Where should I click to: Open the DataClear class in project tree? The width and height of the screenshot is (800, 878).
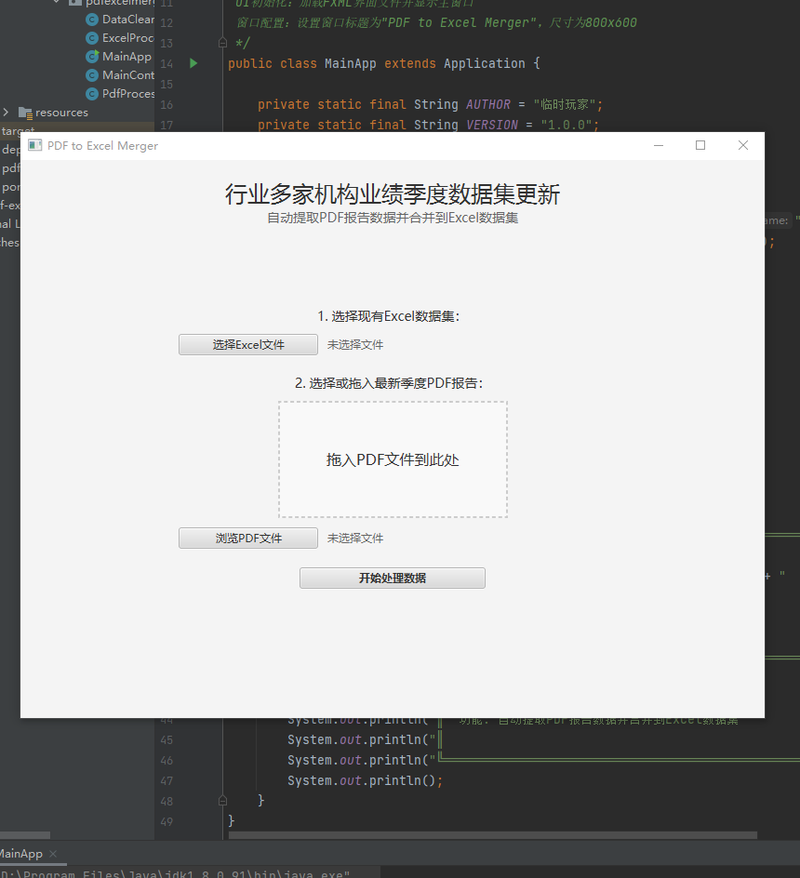pyautogui.click(x=128, y=20)
